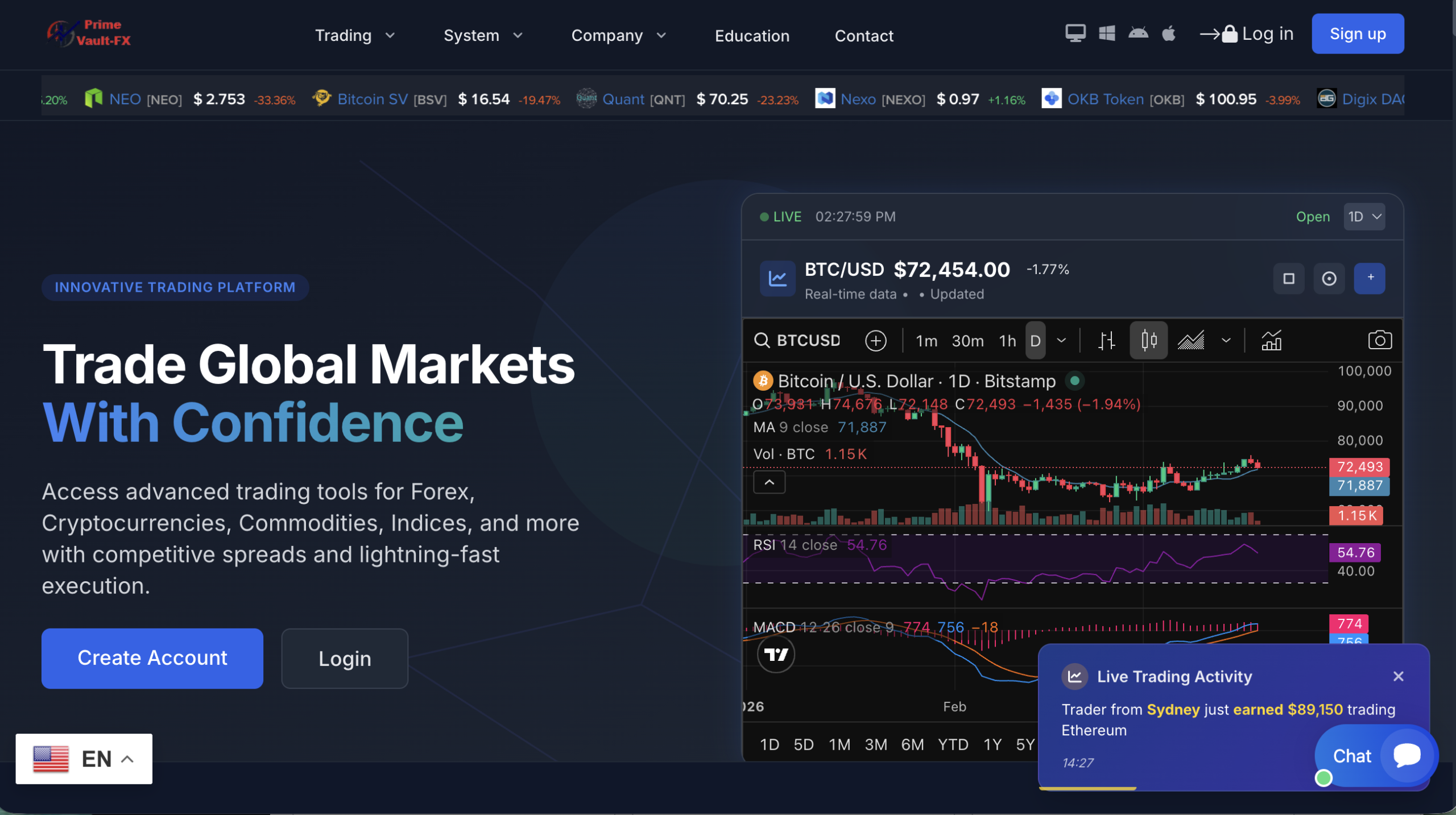Screen dimensions: 1456x815
Task: Click the bar chart style icon
Action: coord(1107,340)
